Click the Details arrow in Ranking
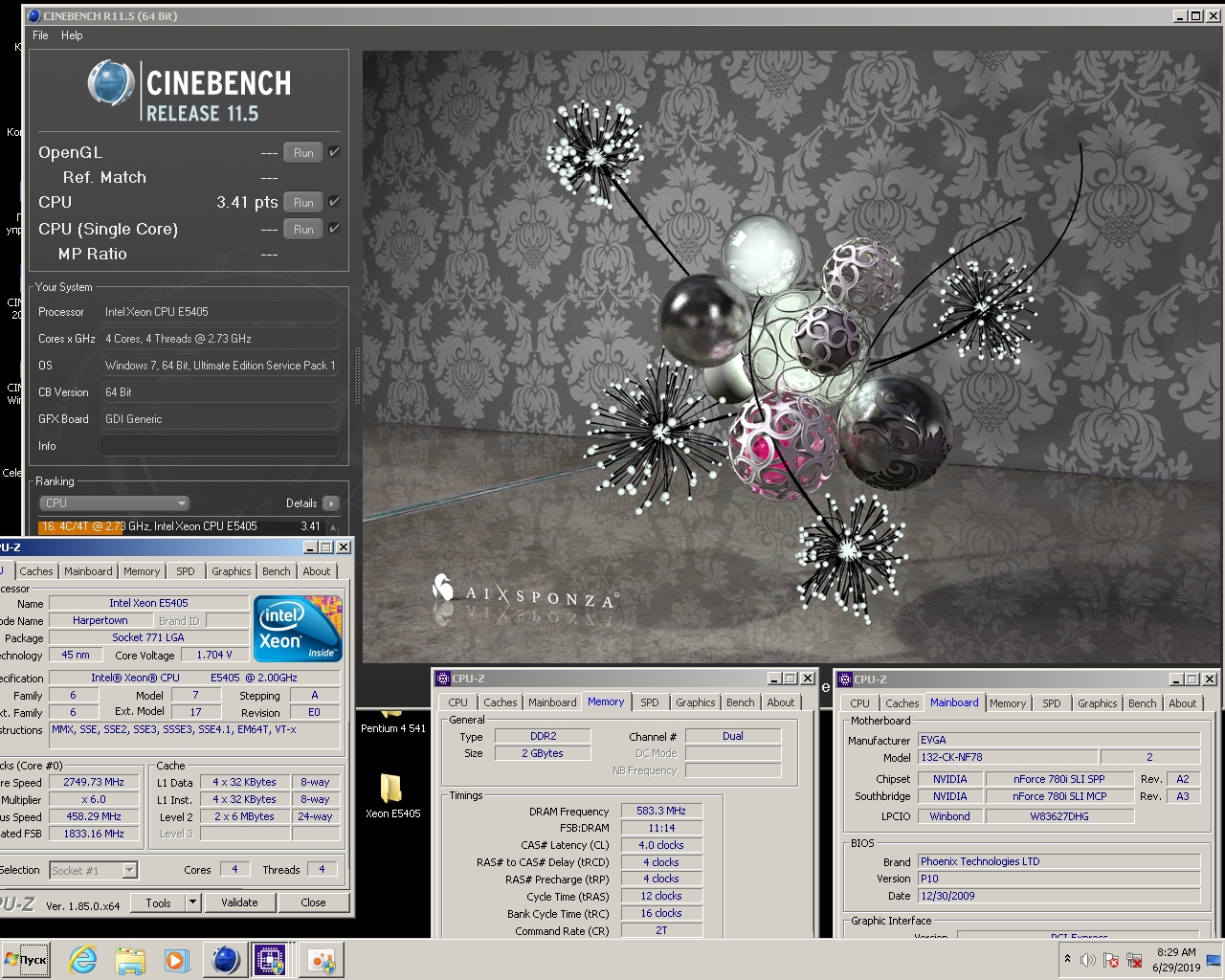Viewport: 1225px width, 980px height. click(331, 503)
